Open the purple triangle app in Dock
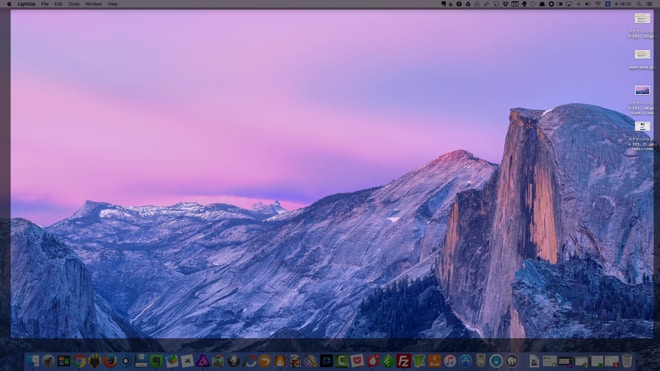Viewport: 660px width, 371px height. (202, 361)
